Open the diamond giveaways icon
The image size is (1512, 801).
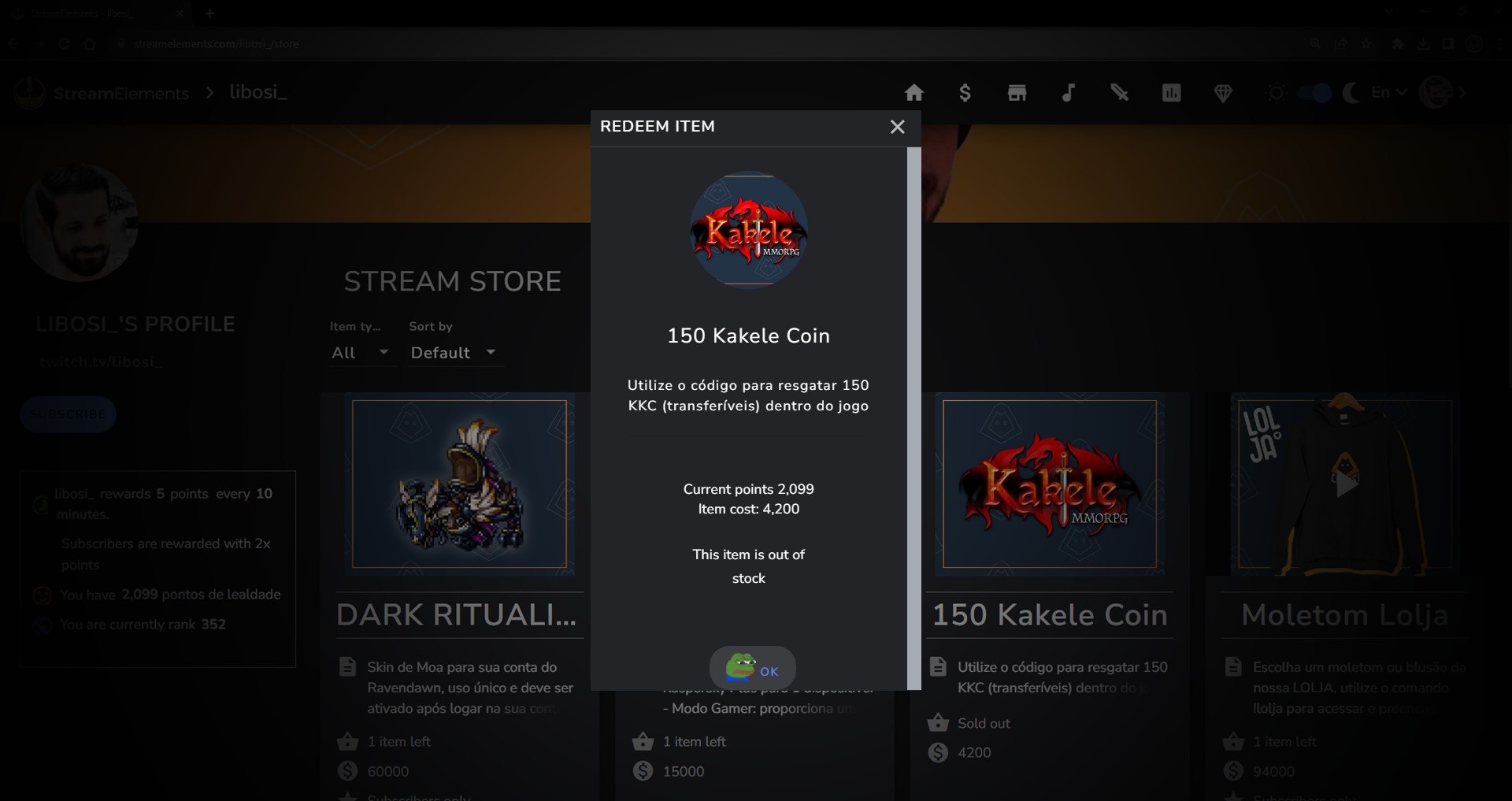tap(1223, 93)
